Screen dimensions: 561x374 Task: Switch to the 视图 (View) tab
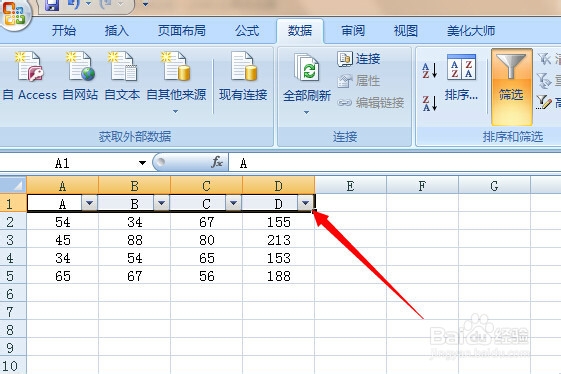(406, 31)
